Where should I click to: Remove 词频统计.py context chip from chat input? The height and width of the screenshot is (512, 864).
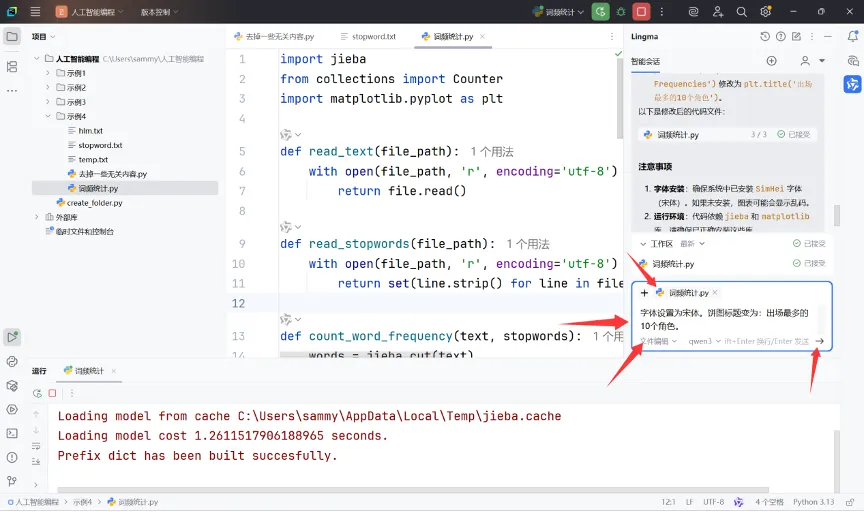715,293
